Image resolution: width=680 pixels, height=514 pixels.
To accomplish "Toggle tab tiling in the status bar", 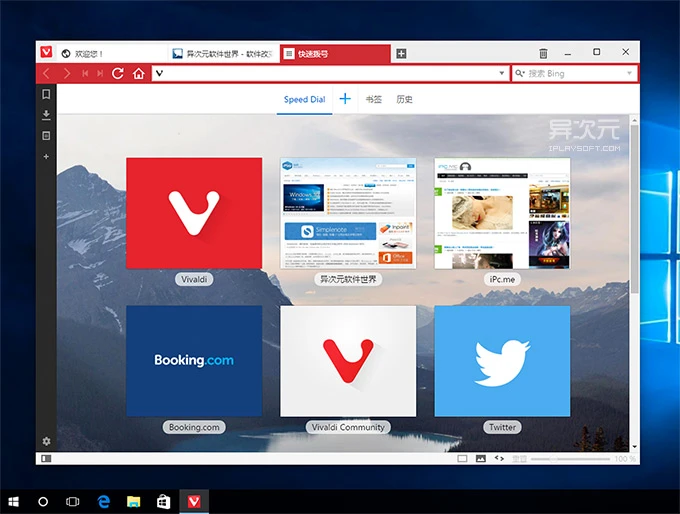I will (462, 458).
